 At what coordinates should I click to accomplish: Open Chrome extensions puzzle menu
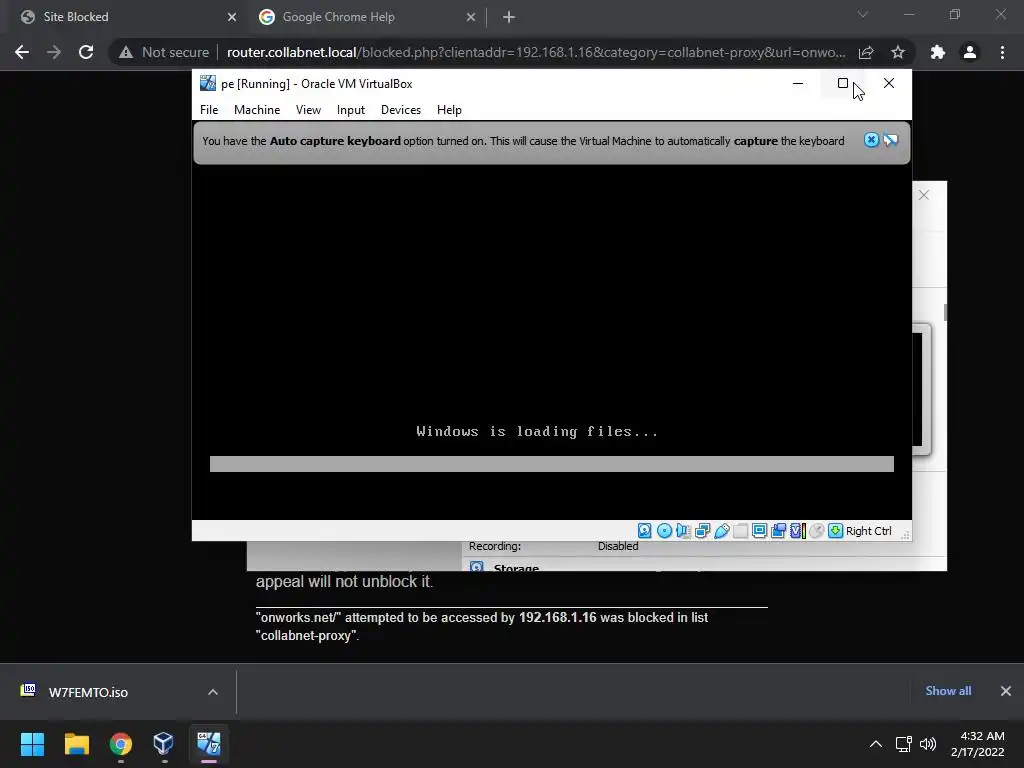click(938, 52)
